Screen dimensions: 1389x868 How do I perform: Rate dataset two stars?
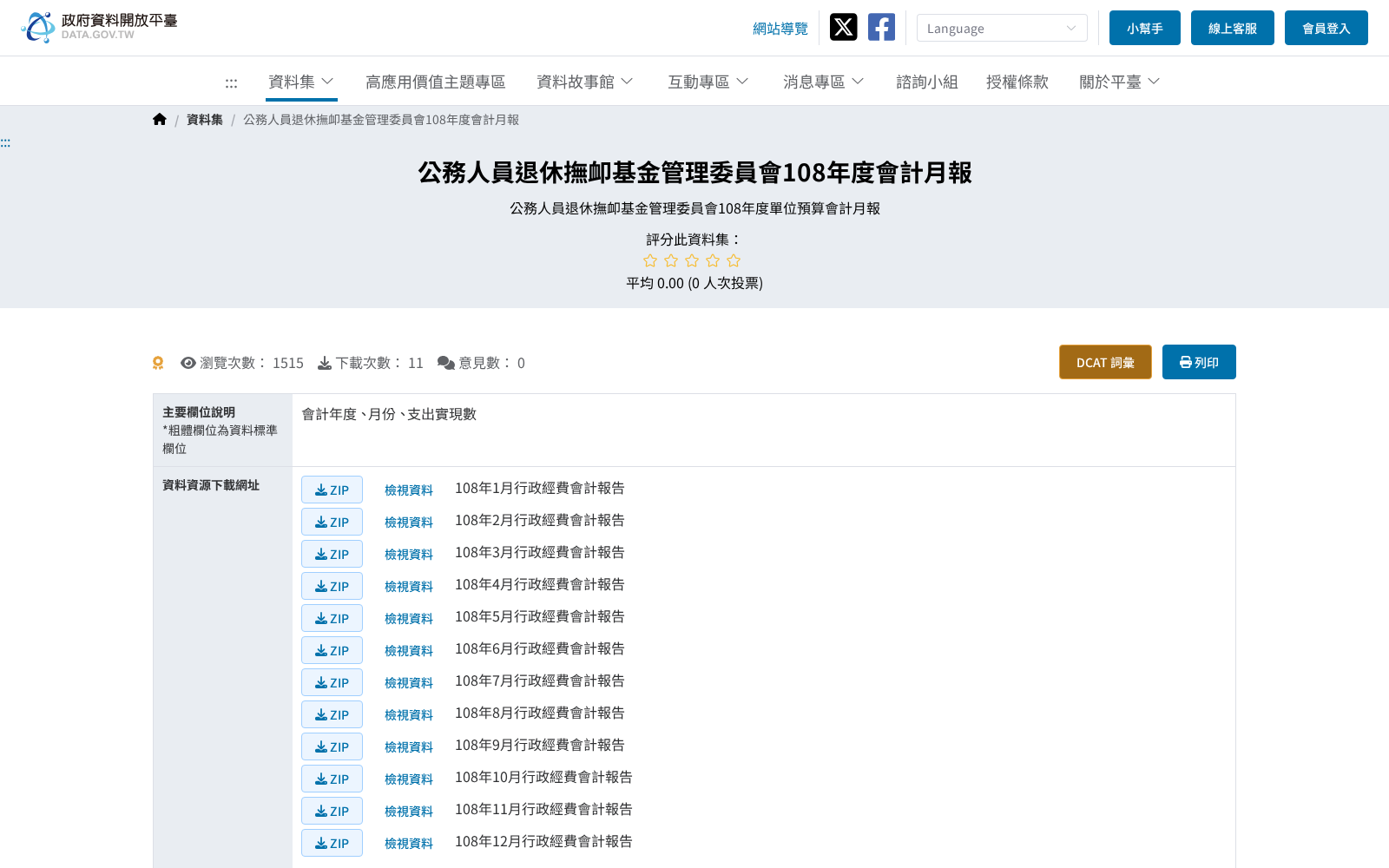tap(671, 260)
